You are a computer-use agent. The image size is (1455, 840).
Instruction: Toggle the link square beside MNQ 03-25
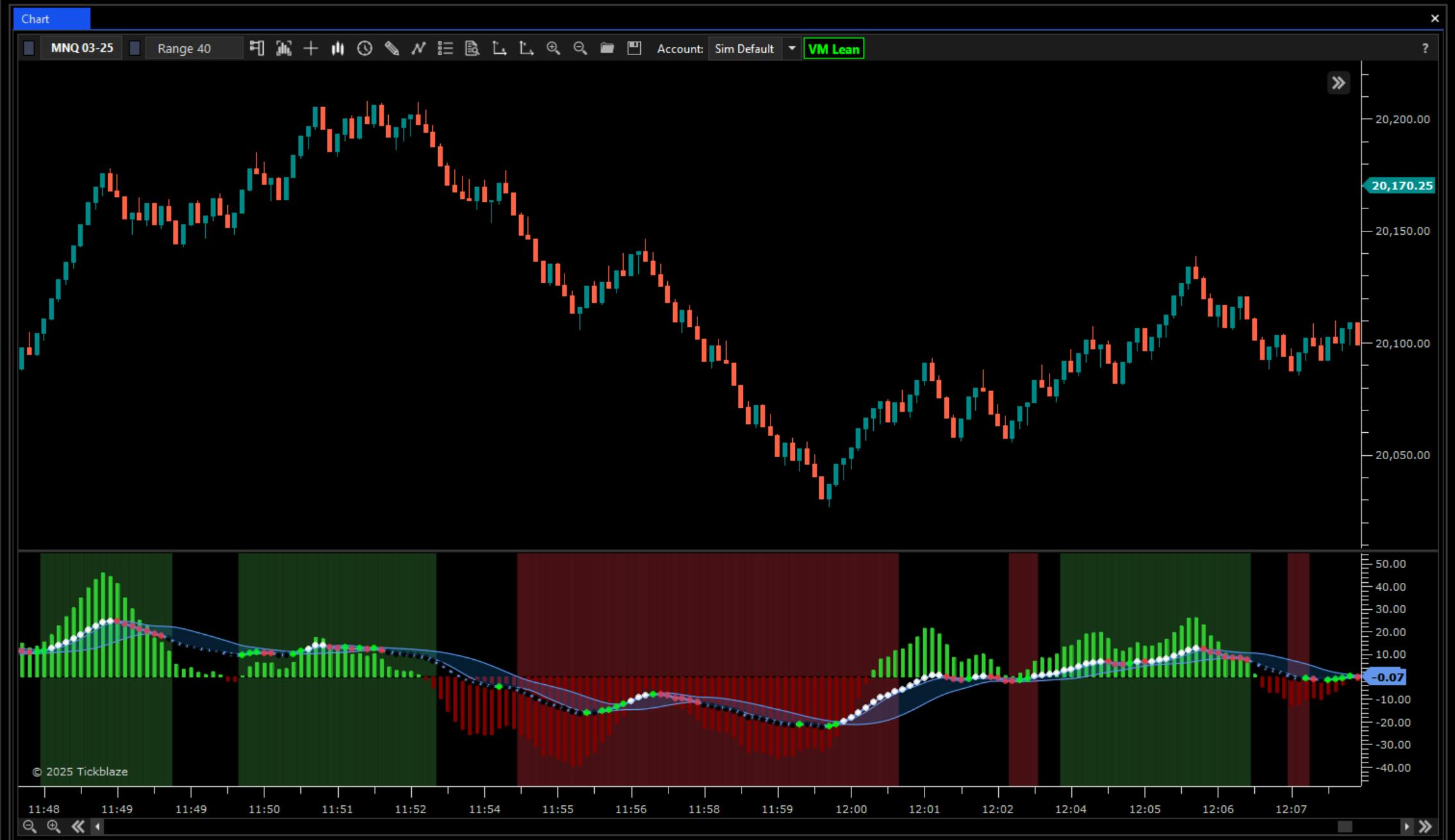point(29,49)
